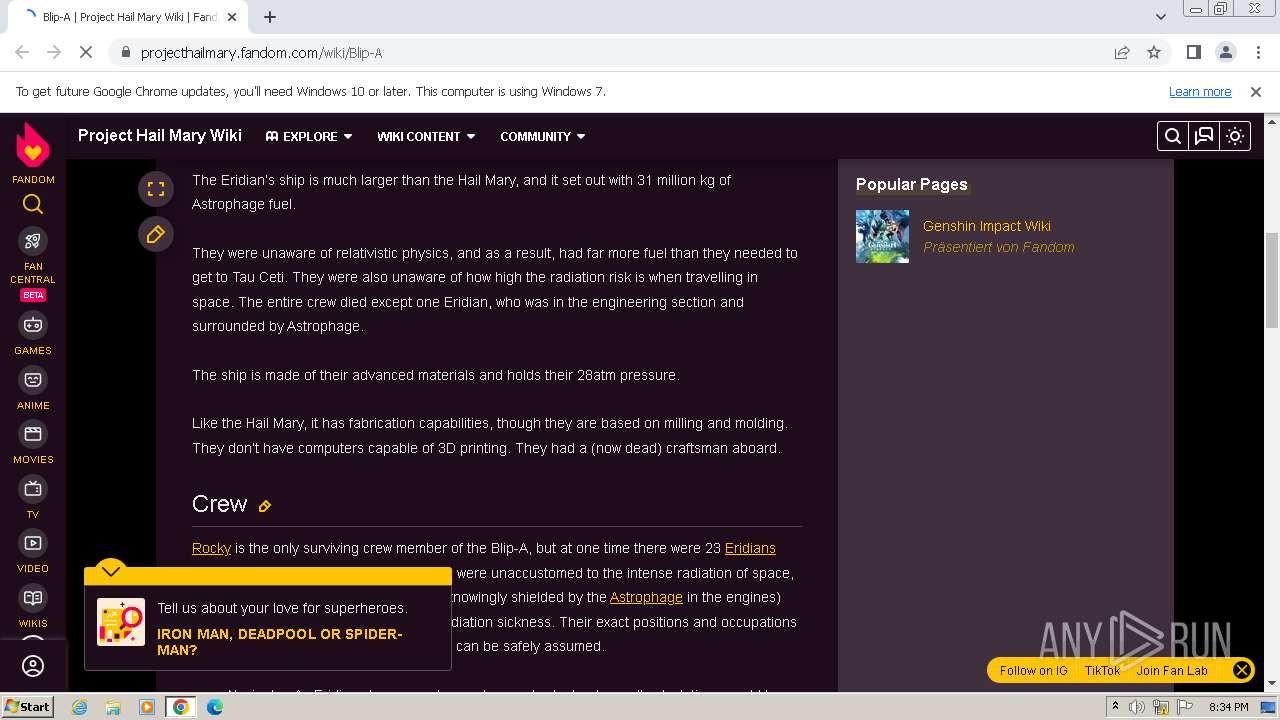Expand the COMMUNITY menu
Screen dimensions: 1280x720
[543, 136]
